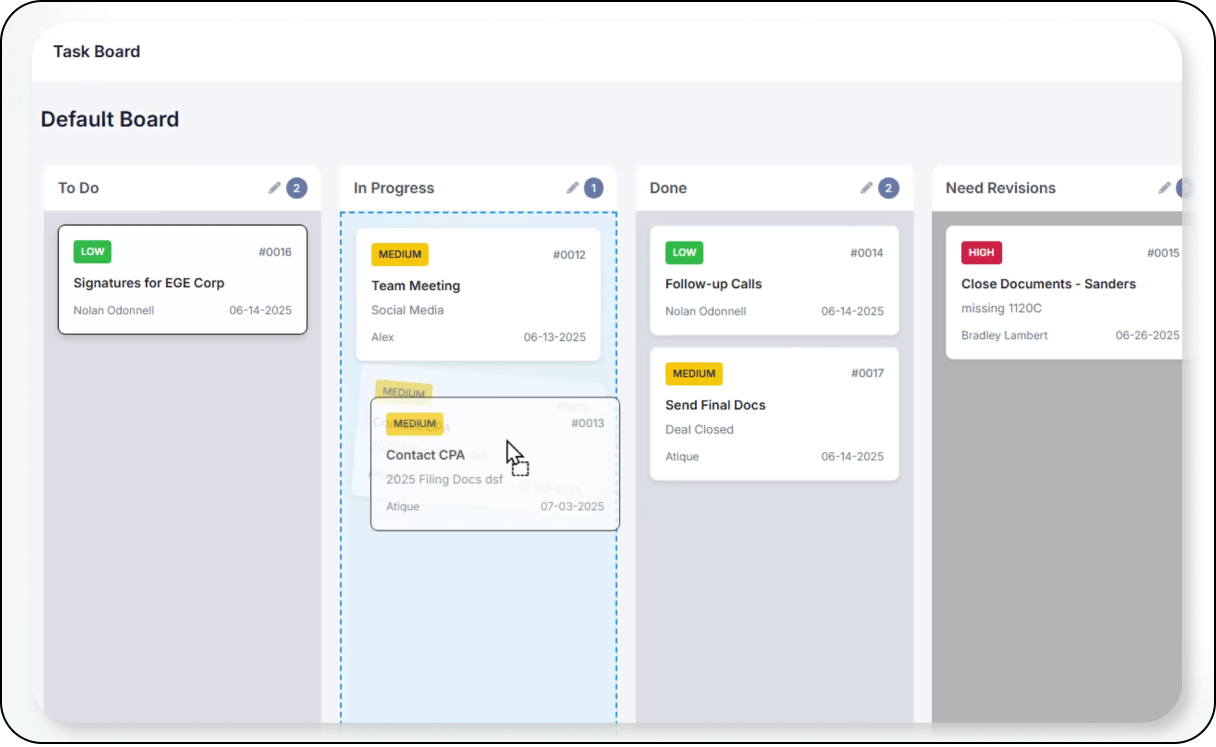Viewport: 1216px width, 747px height.
Task: Open the Send Final Docs task
Action: (x=715, y=405)
